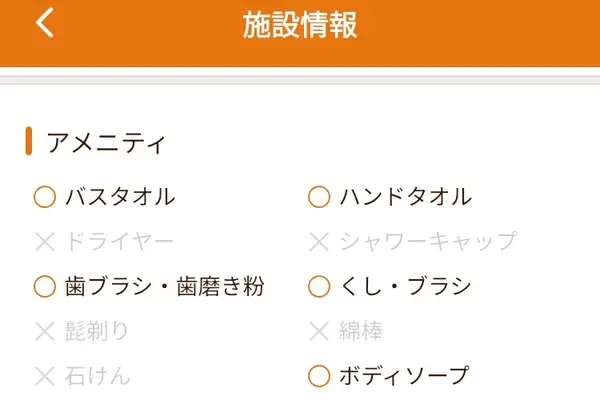This screenshot has height=405, width=600.
Task: Click the アメニティ section heading
Action: click(106, 142)
